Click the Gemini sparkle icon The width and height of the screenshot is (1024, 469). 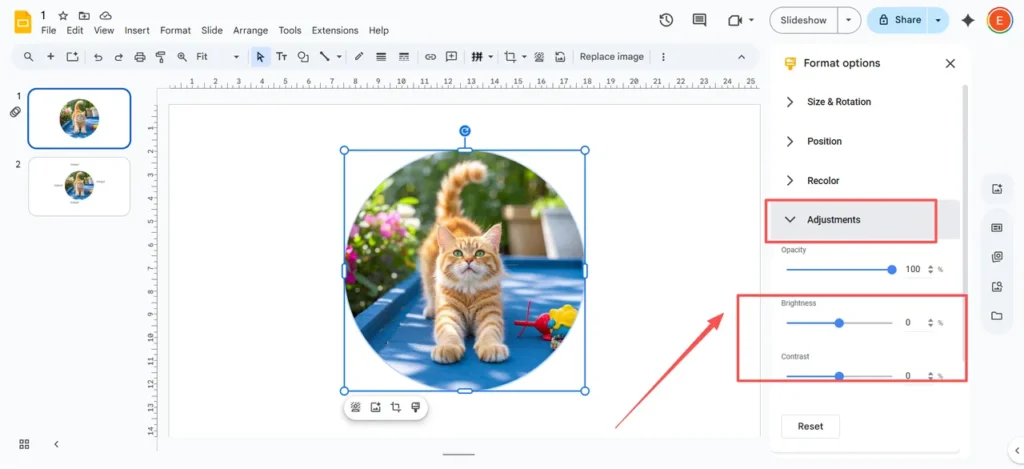point(968,20)
